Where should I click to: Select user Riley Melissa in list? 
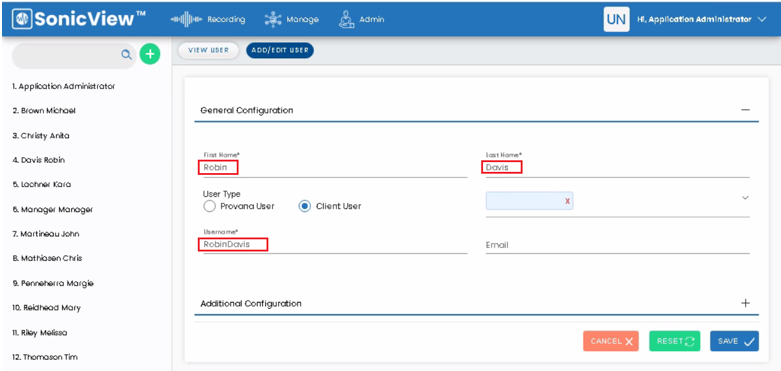pyautogui.click(x=40, y=332)
